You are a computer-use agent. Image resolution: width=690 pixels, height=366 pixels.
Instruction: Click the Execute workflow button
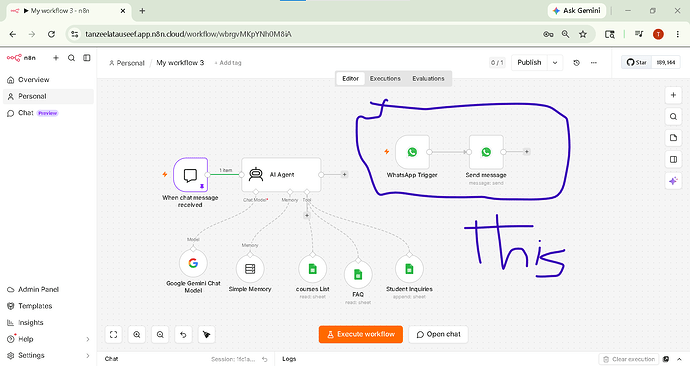point(361,334)
